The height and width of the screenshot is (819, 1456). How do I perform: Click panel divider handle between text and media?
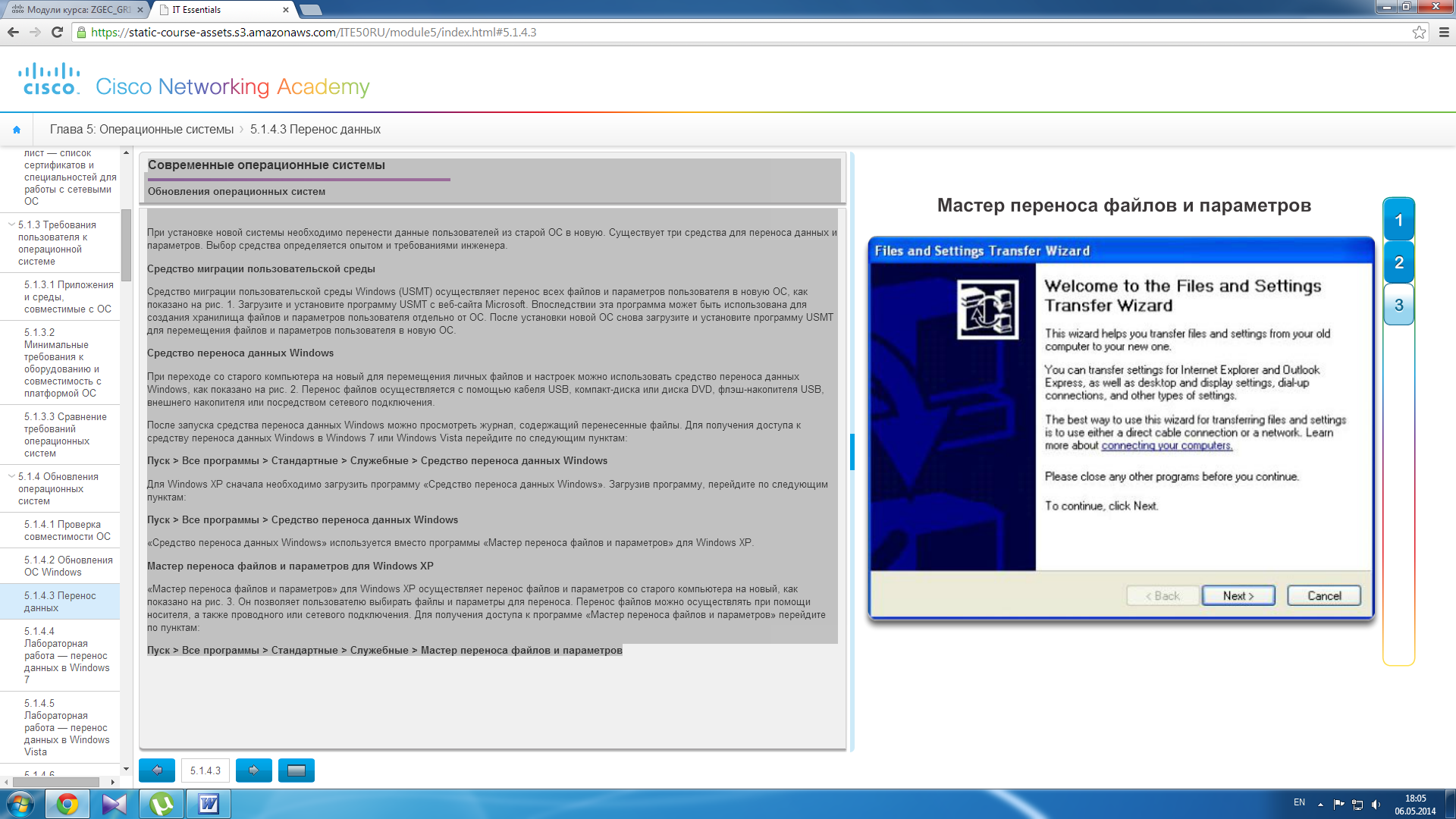pyautogui.click(x=852, y=452)
